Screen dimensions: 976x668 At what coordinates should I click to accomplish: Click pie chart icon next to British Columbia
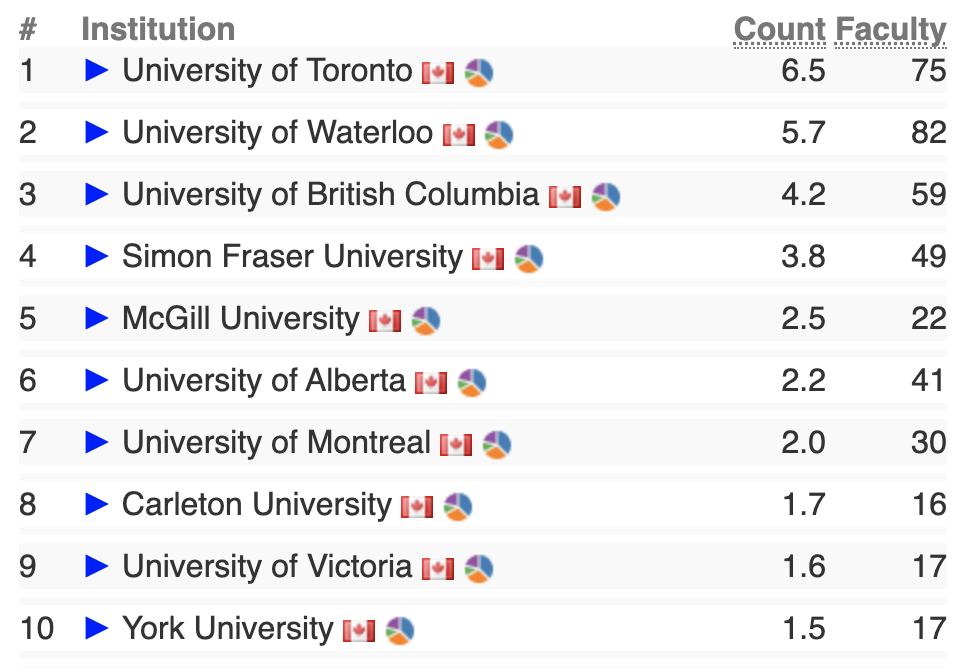[x=605, y=197]
